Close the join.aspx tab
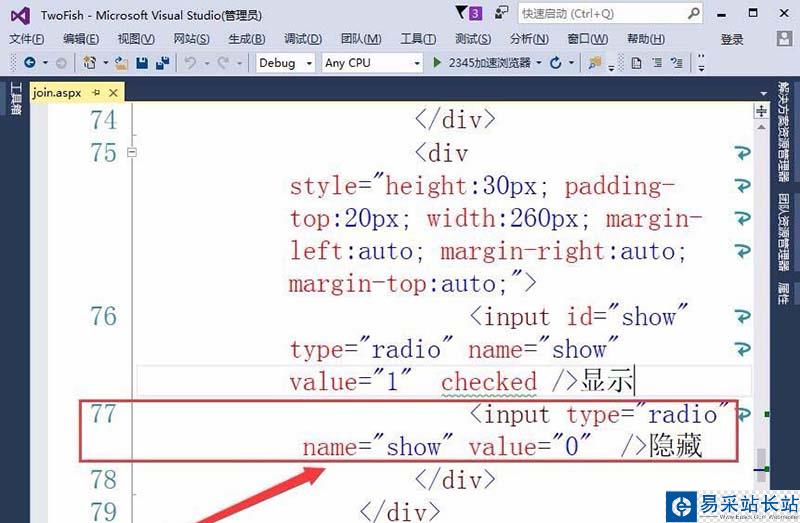The height and width of the screenshot is (523, 800). click(113, 92)
